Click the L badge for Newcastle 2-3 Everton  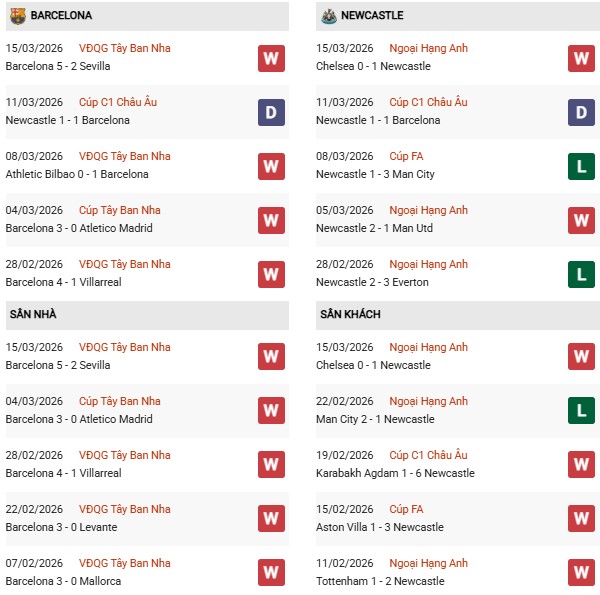click(581, 274)
